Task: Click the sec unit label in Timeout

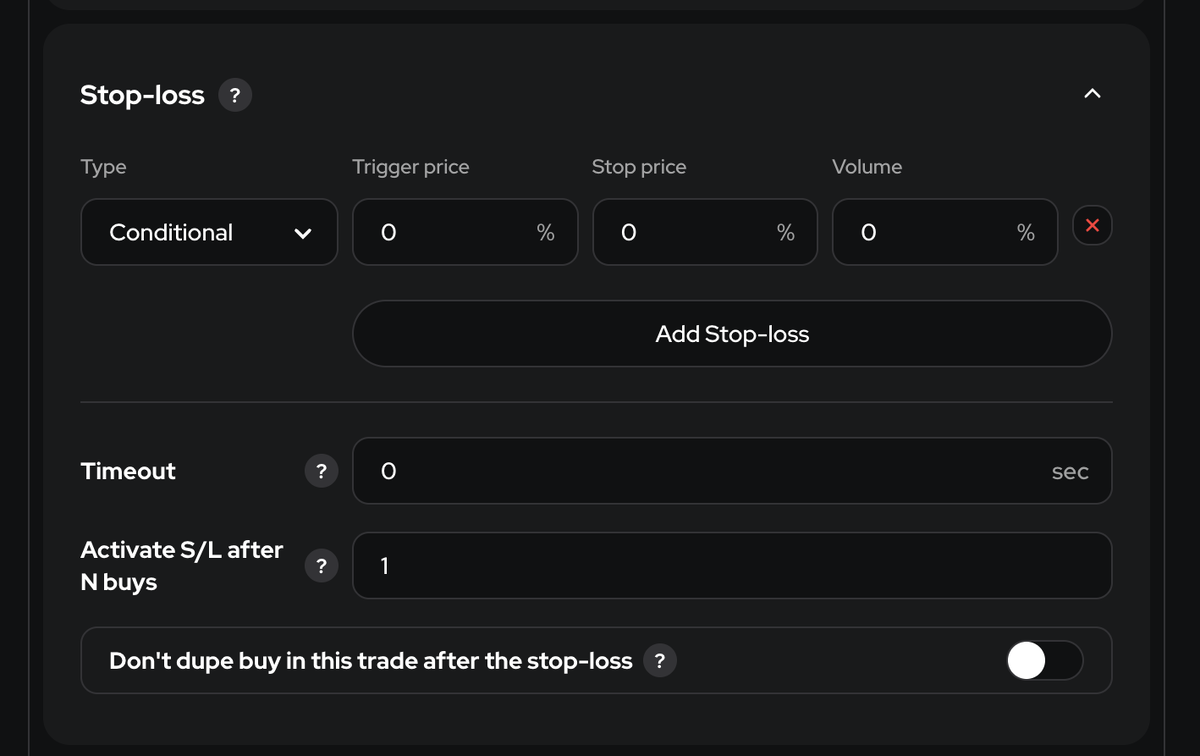Action: click(1070, 472)
